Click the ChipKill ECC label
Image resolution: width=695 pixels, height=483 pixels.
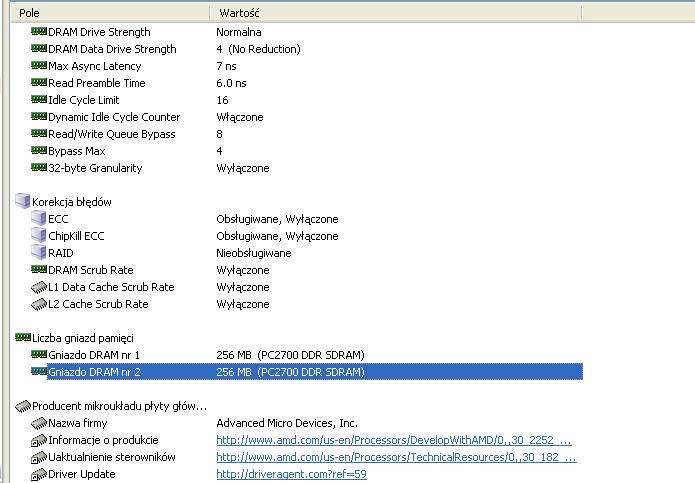pos(76,236)
